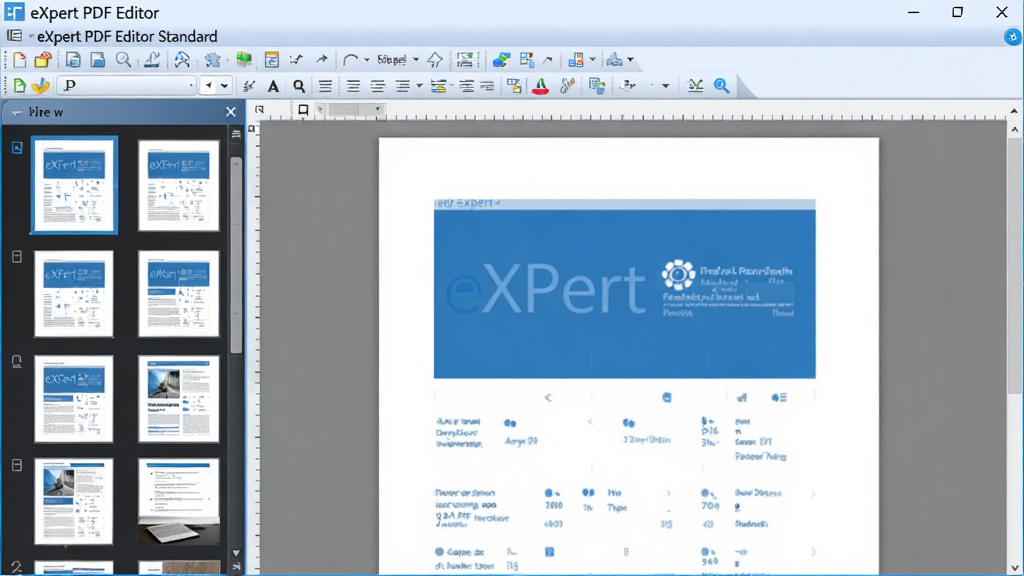Open the font name combo box showing P
Viewport: 1024px width, 576px height.
(127, 86)
